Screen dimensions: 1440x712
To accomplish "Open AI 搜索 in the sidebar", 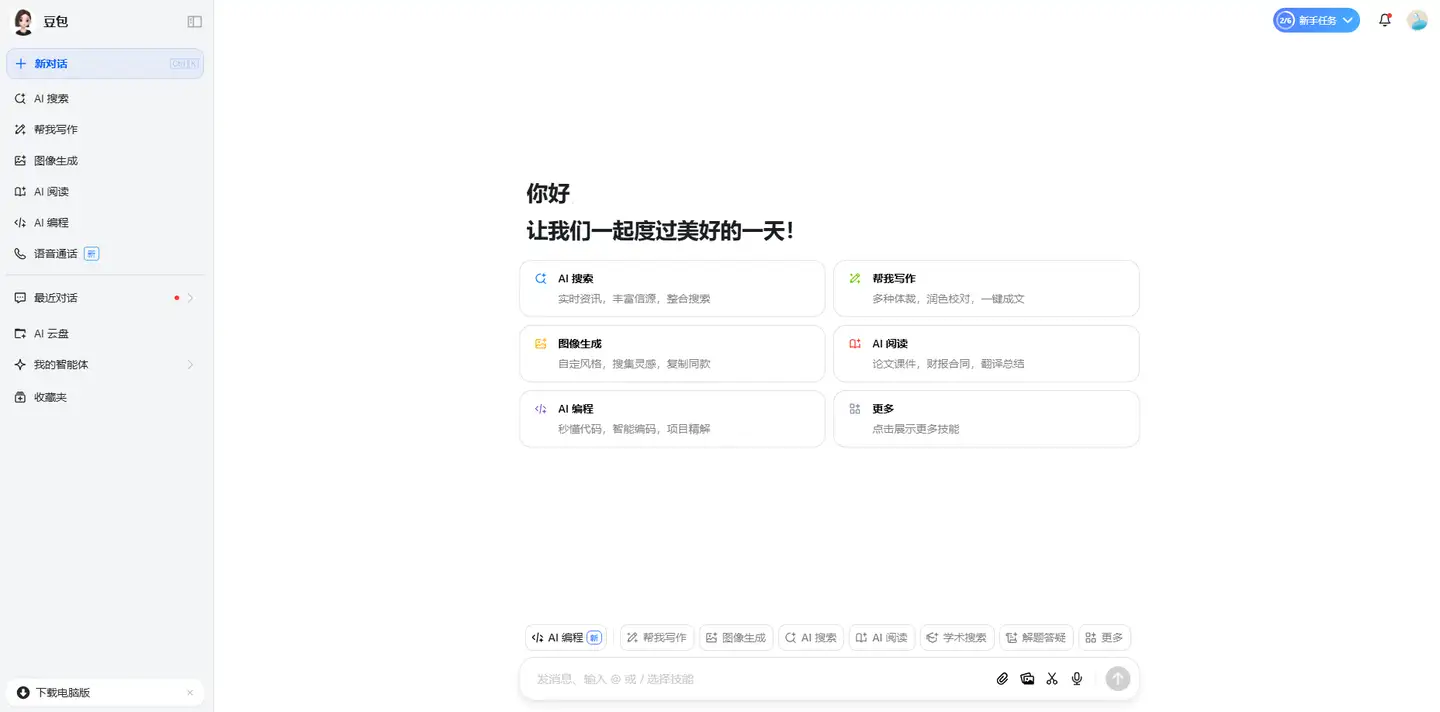I will click(105, 99).
